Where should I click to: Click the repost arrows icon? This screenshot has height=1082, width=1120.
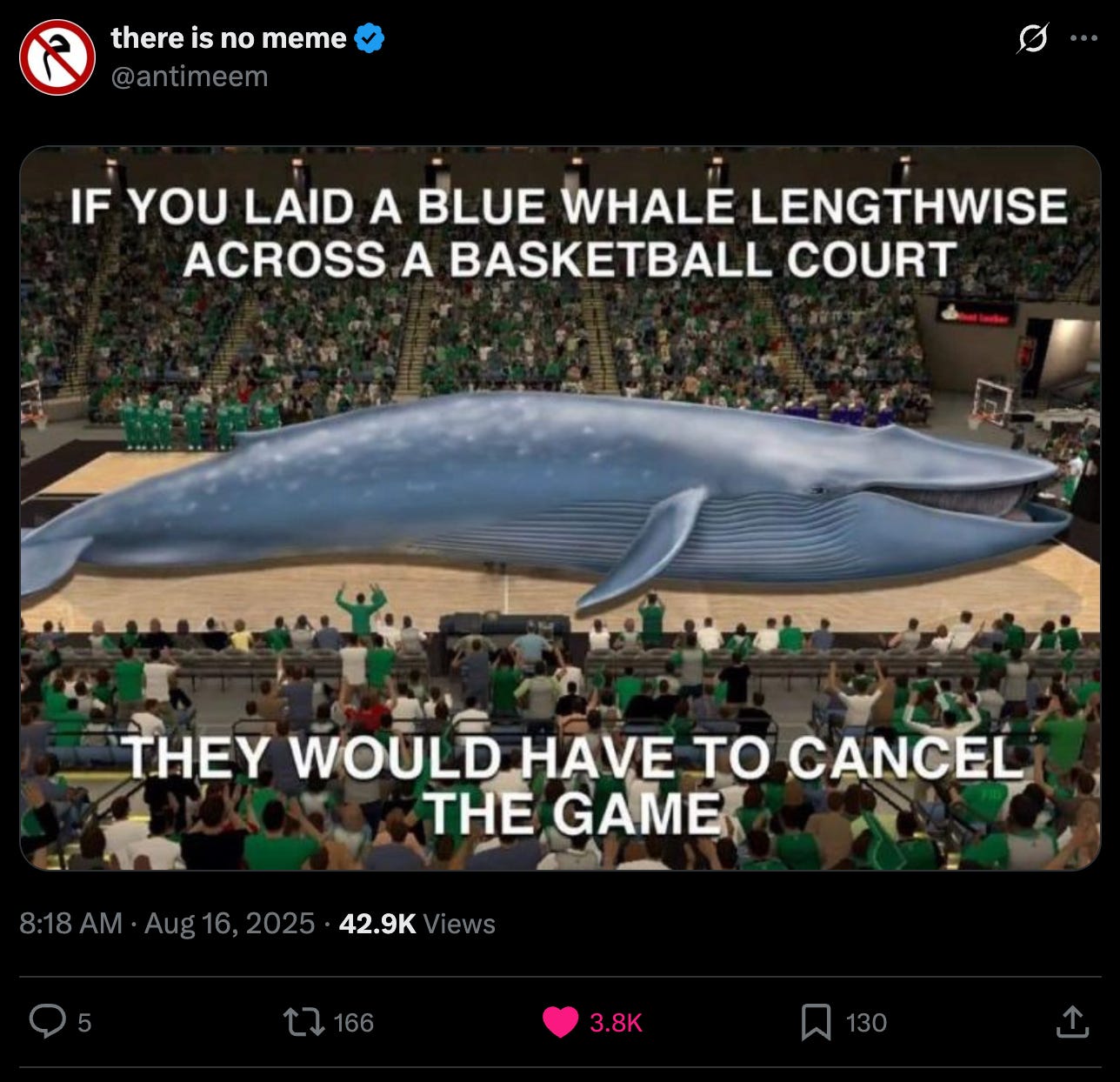(305, 1022)
